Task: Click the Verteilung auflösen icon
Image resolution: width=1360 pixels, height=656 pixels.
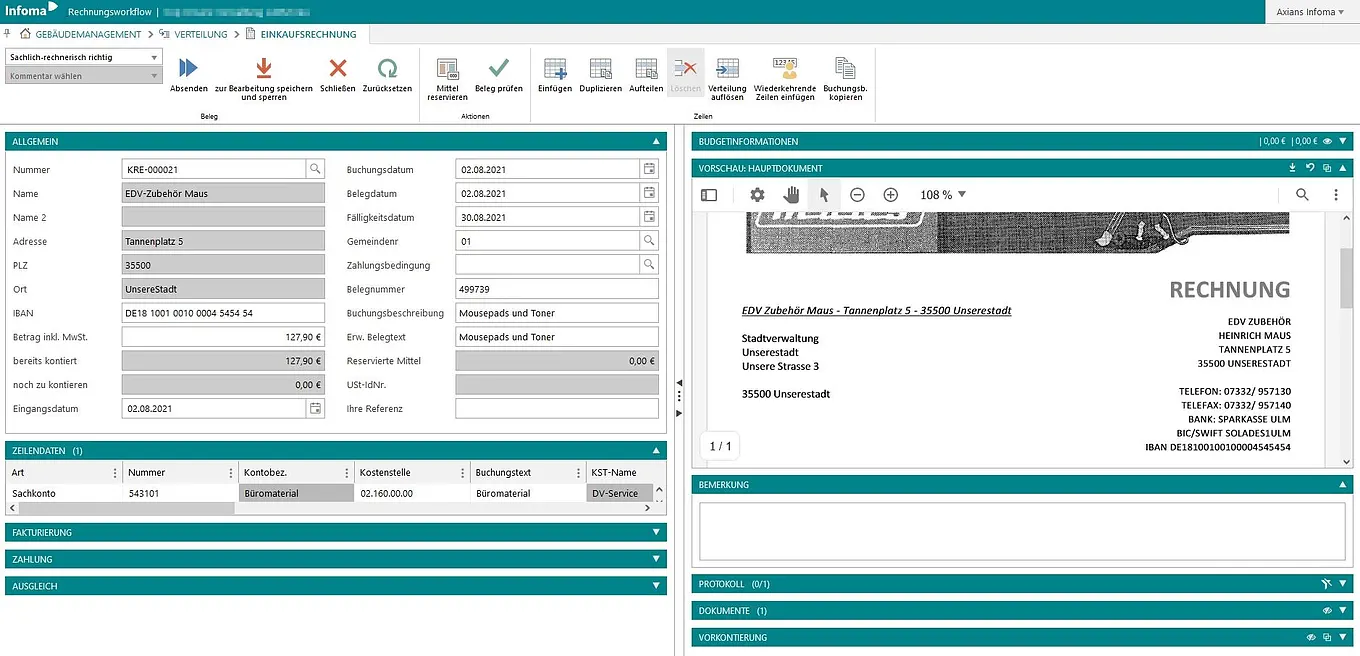Action: tap(727, 69)
